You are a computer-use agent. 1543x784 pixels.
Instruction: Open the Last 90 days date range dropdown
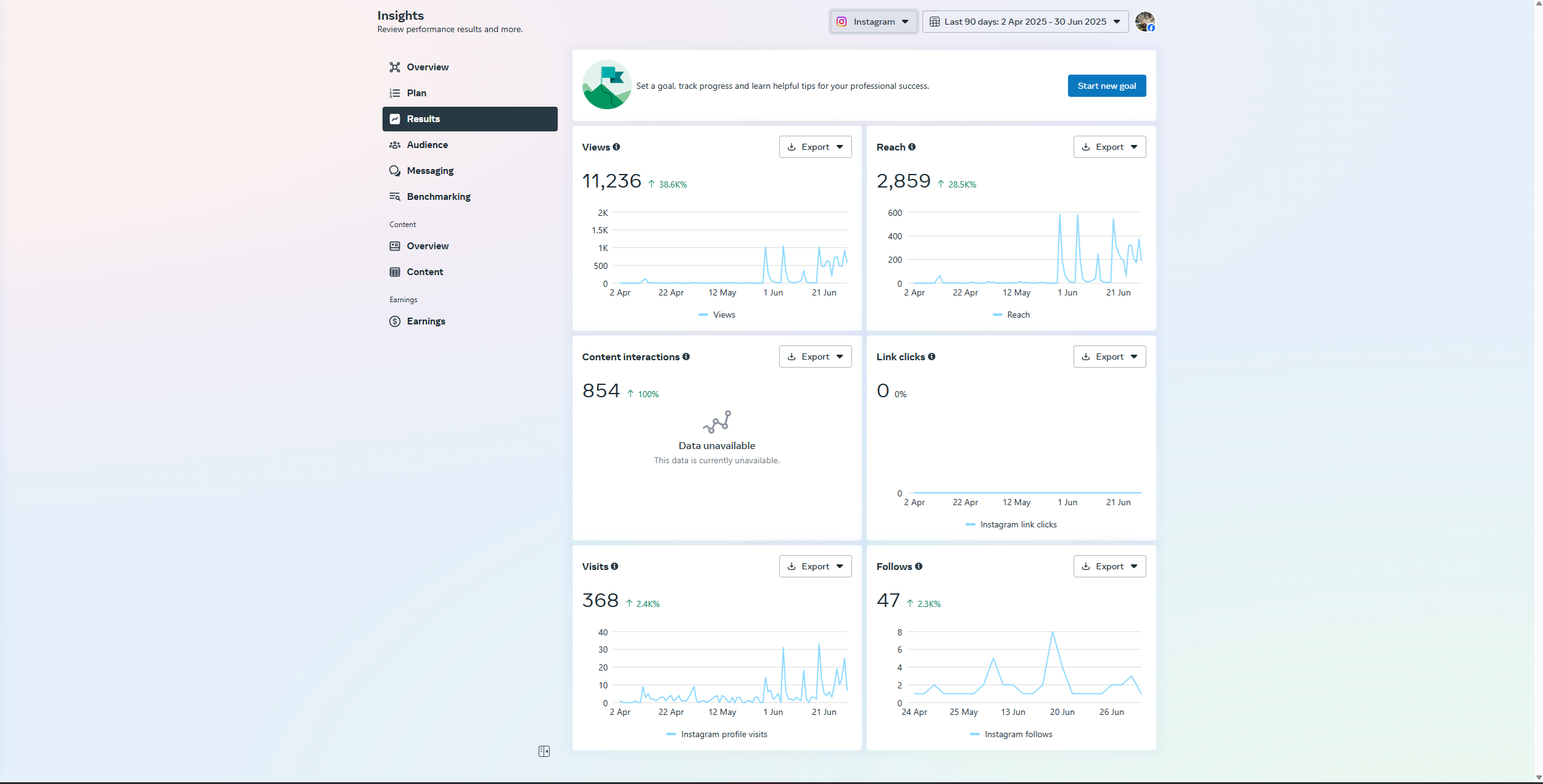coord(1025,22)
